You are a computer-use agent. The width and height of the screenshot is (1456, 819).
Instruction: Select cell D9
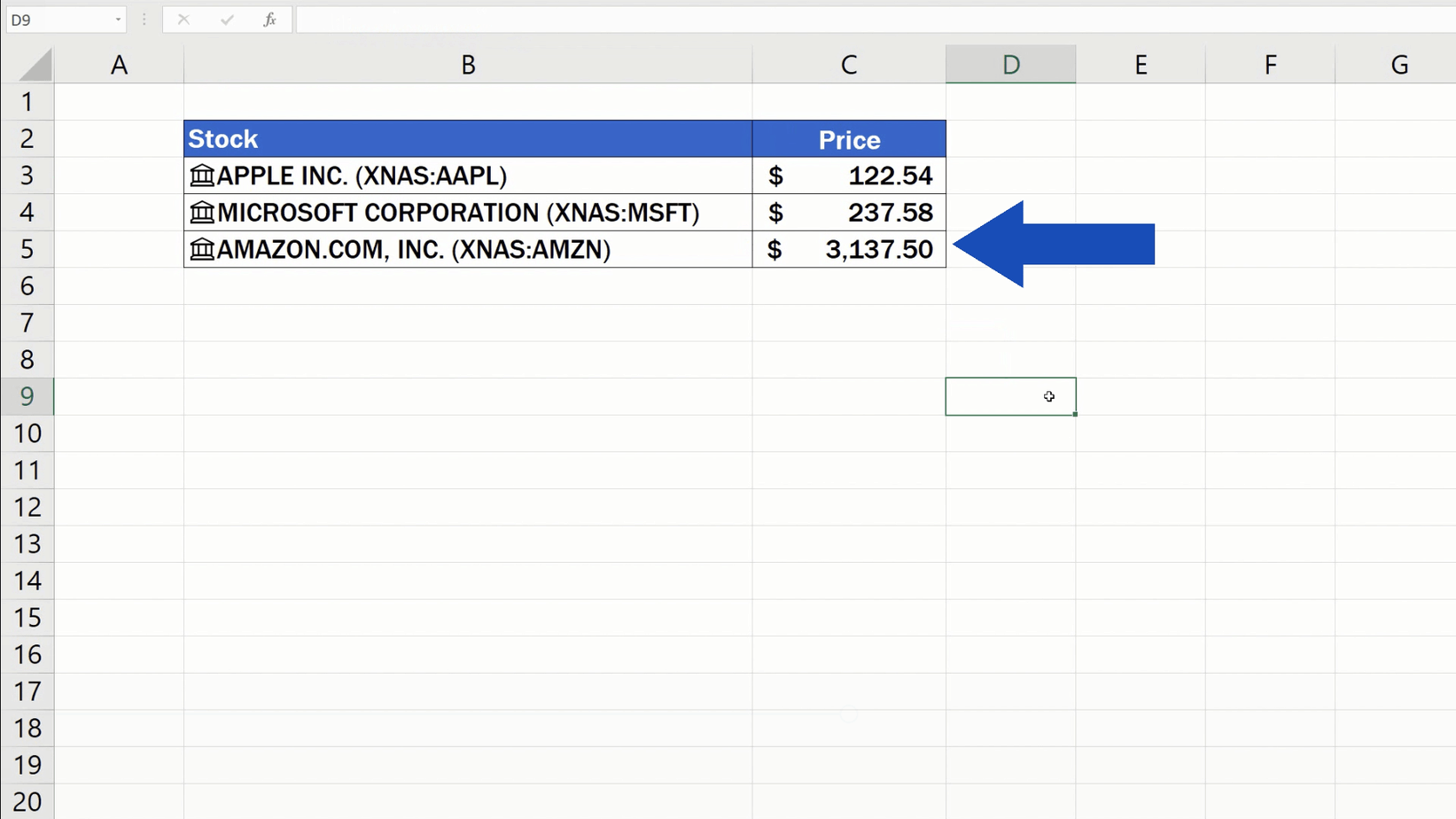(x=1010, y=396)
